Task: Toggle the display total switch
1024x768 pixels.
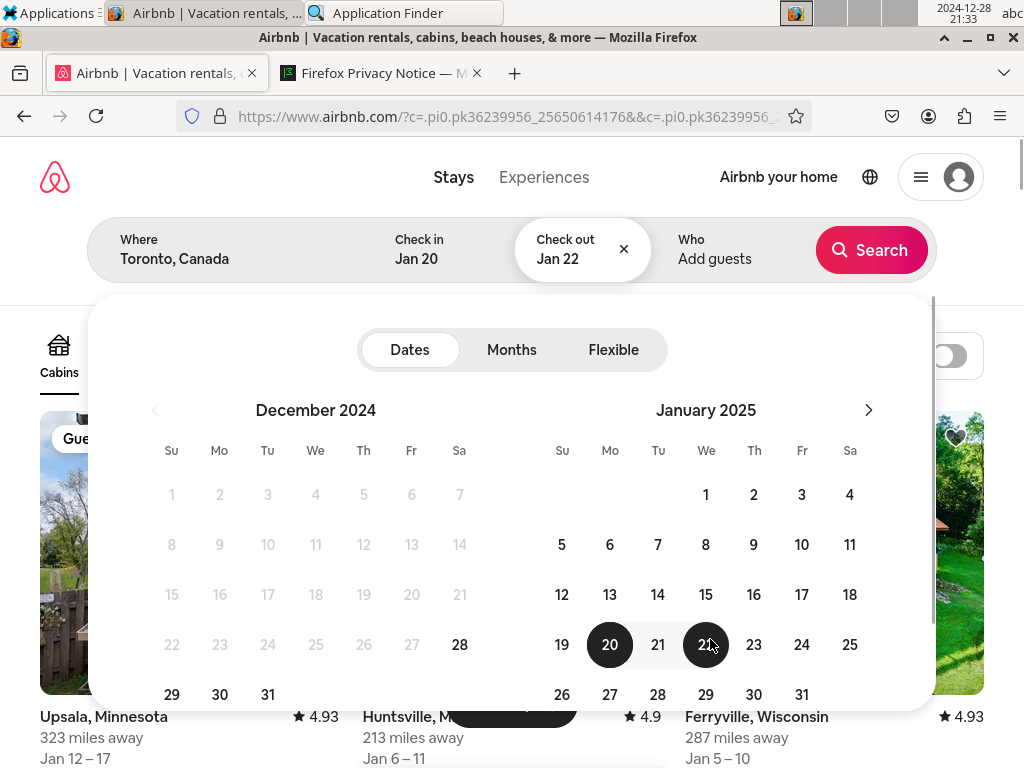Action: (951, 356)
